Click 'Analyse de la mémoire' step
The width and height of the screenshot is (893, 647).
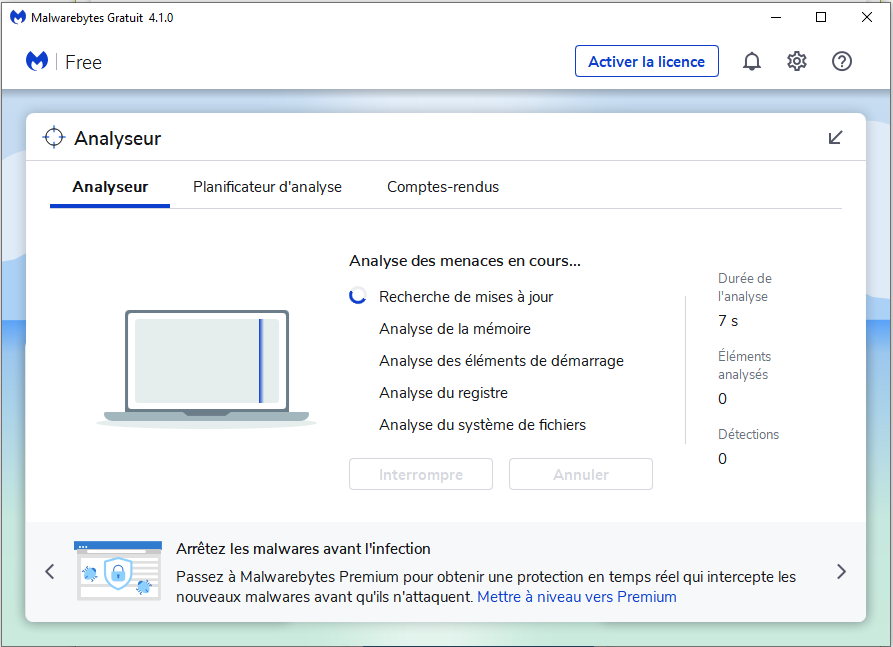tap(455, 329)
